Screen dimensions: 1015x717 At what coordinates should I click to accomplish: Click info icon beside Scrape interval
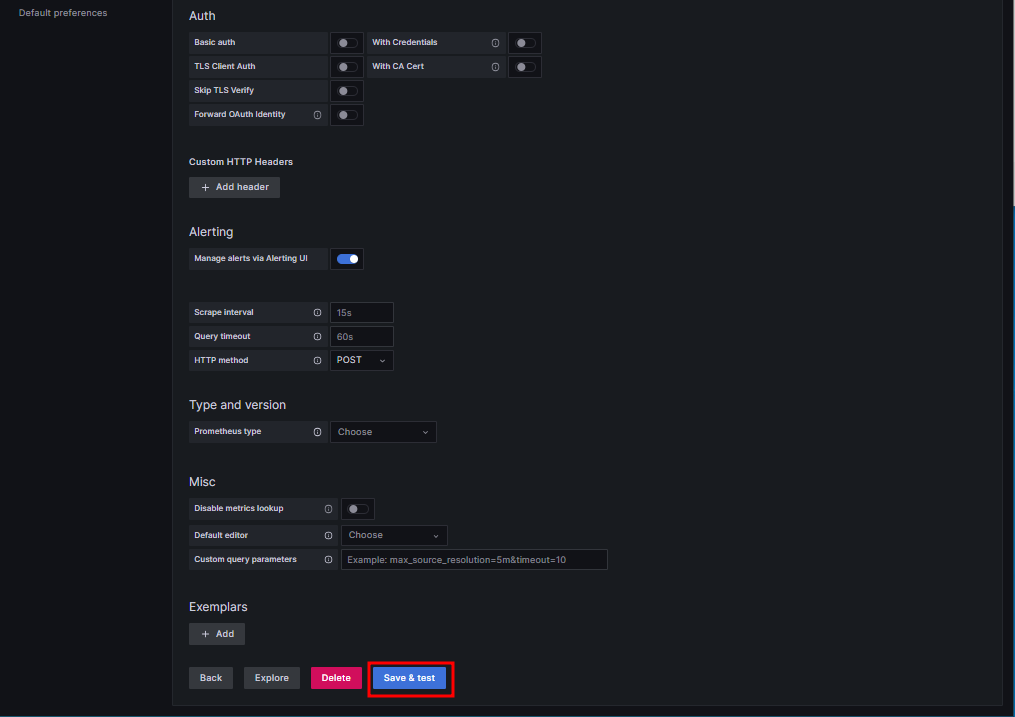tap(317, 313)
